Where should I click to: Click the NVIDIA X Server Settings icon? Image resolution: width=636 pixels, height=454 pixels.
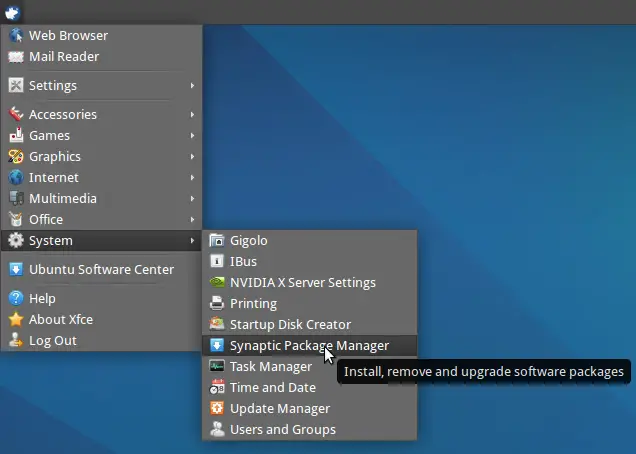coord(217,282)
